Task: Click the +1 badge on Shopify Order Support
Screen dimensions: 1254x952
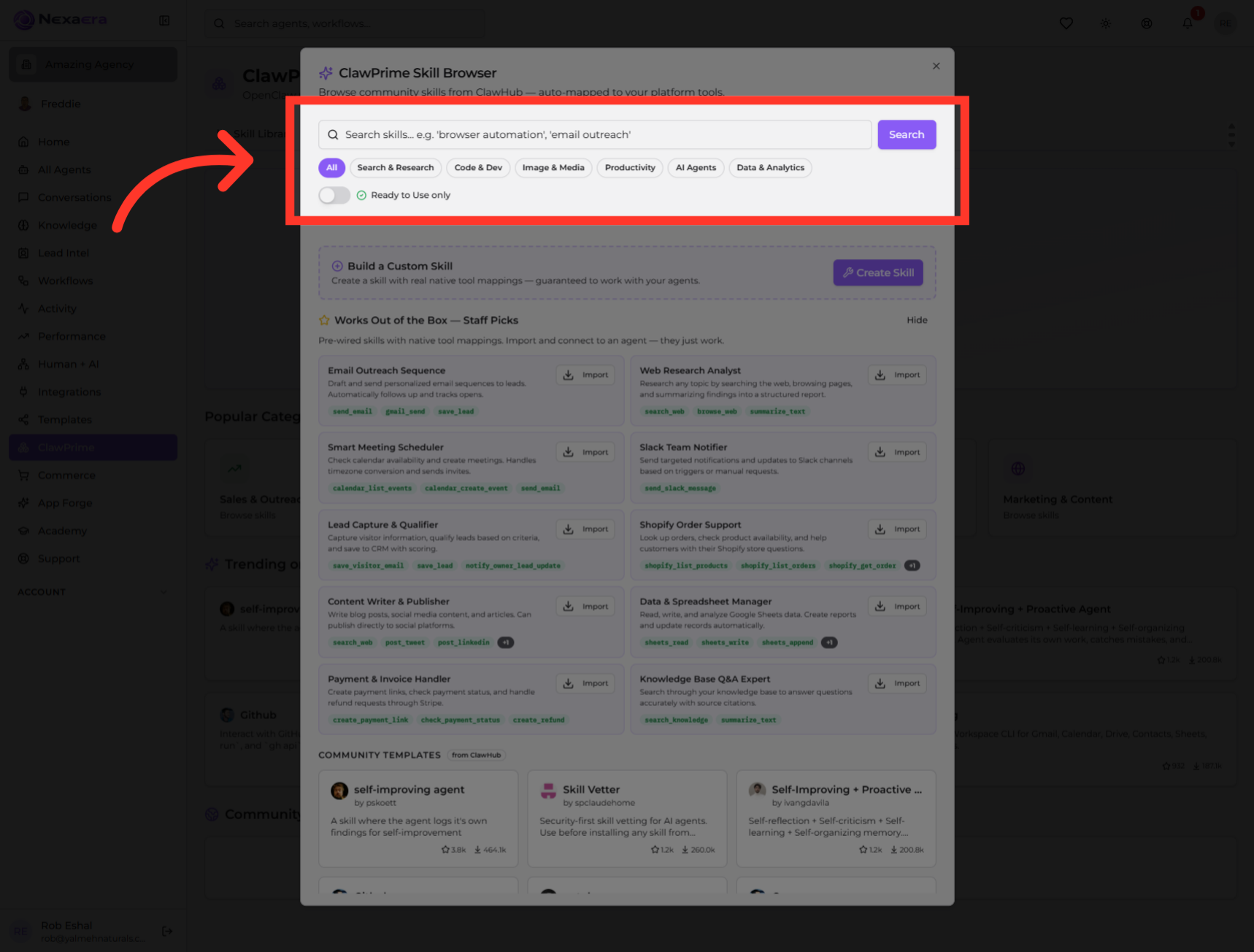Action: pos(912,566)
